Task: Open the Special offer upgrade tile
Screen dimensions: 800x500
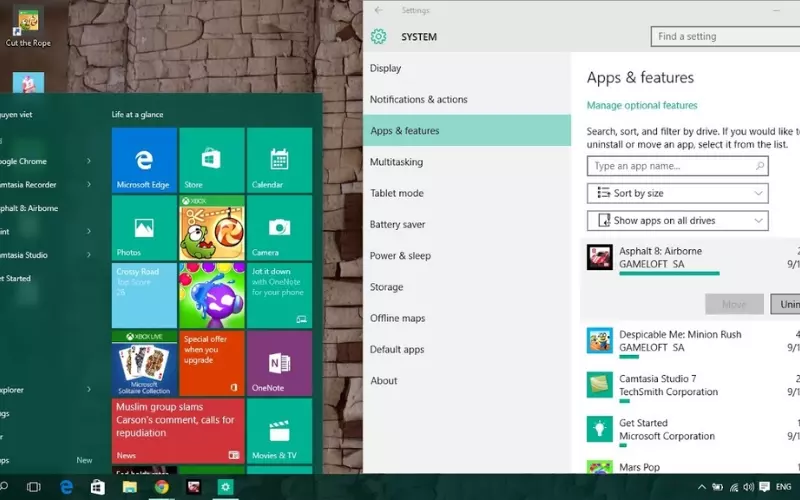Action: pyautogui.click(x=212, y=363)
